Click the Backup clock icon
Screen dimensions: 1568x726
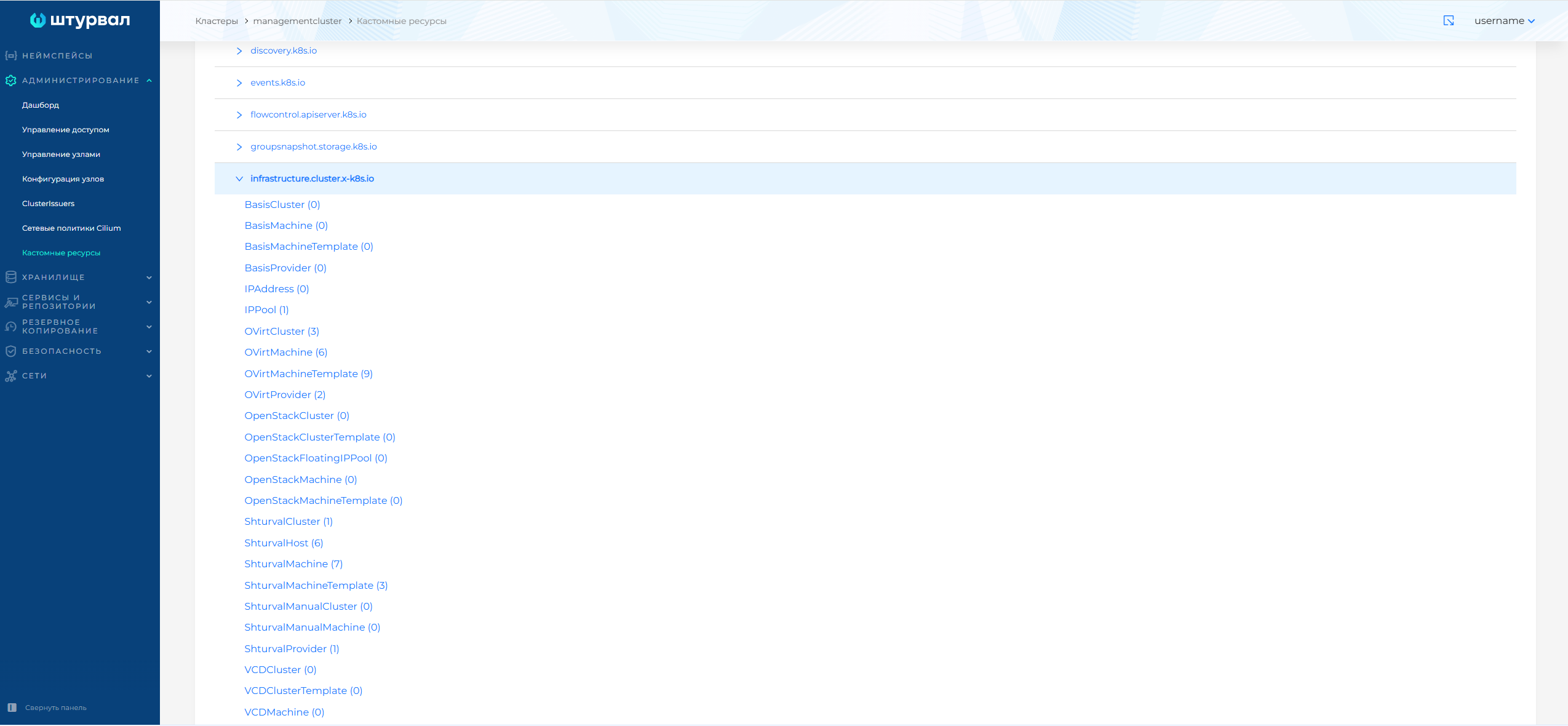point(10,327)
